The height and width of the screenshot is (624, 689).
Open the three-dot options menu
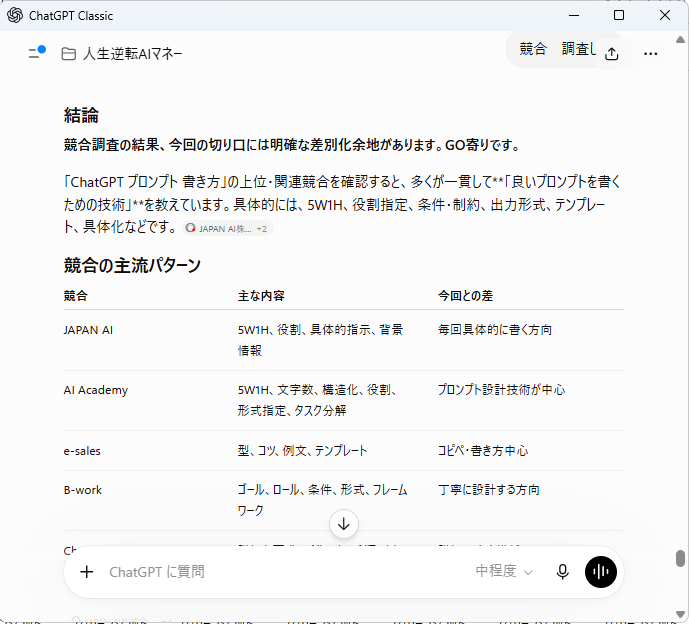pyautogui.click(x=650, y=54)
